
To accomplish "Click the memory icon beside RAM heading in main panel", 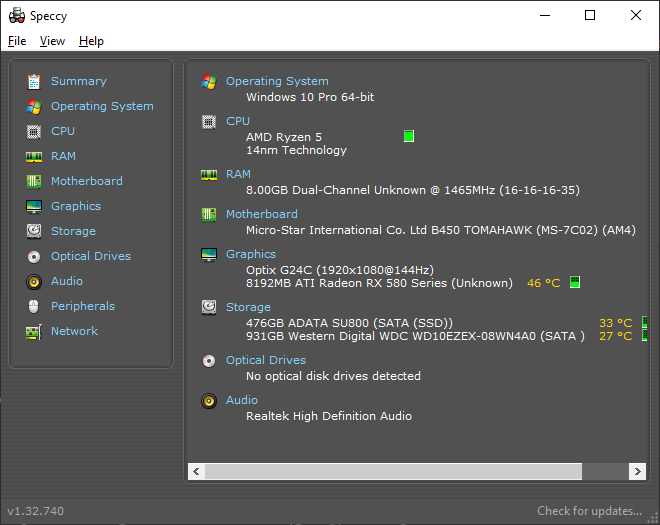I will (209, 175).
